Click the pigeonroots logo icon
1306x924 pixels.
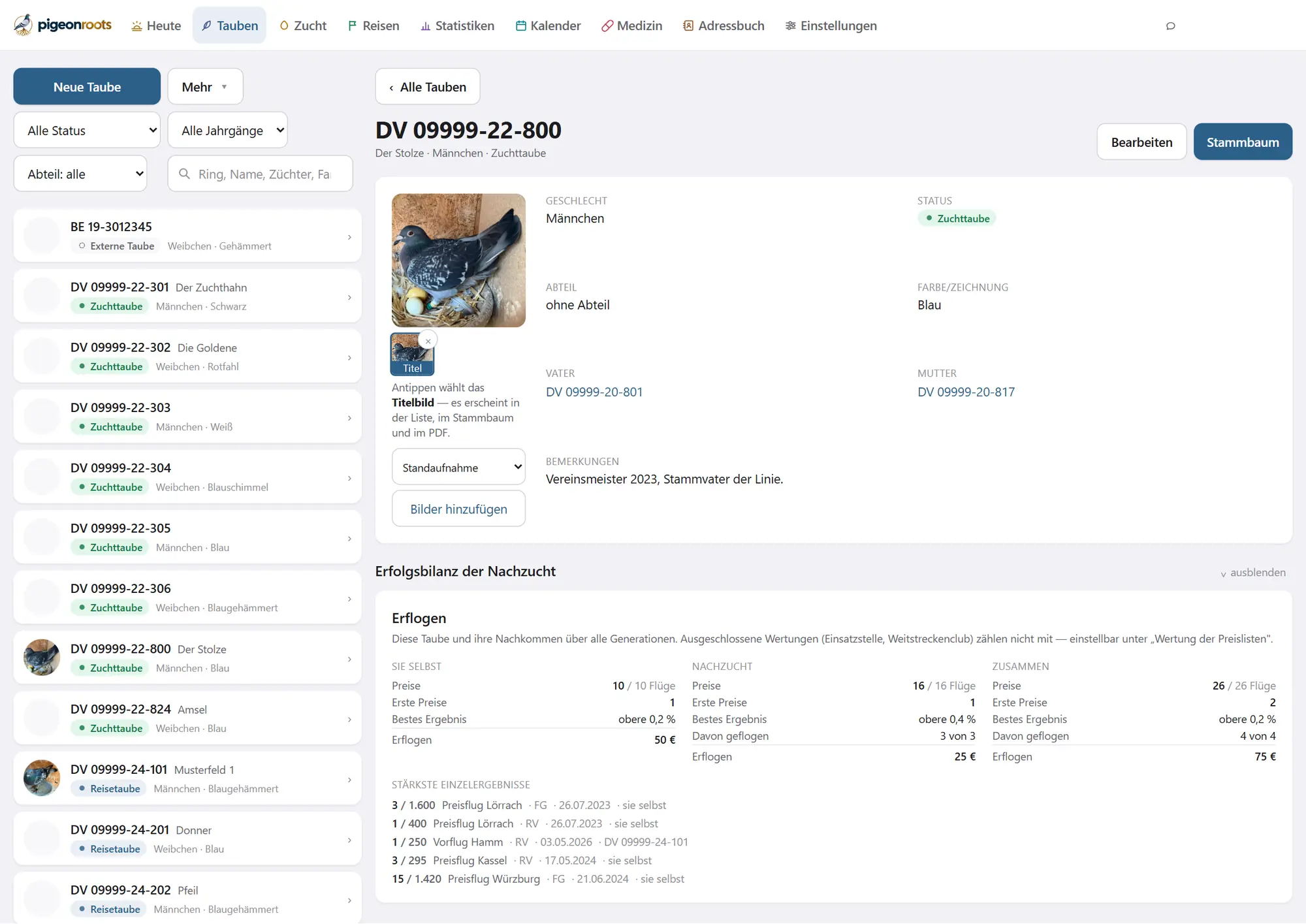[x=23, y=25]
